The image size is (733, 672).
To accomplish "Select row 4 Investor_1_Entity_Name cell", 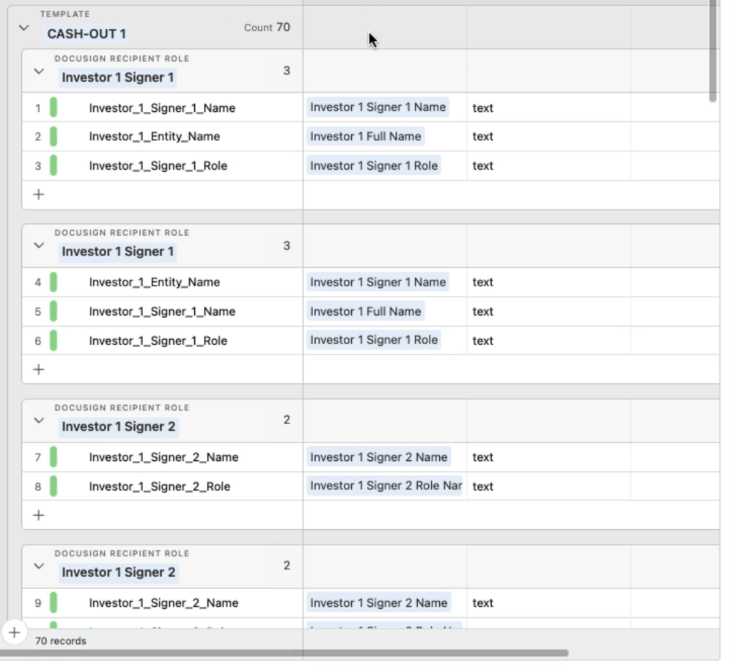I will [x=162, y=282].
